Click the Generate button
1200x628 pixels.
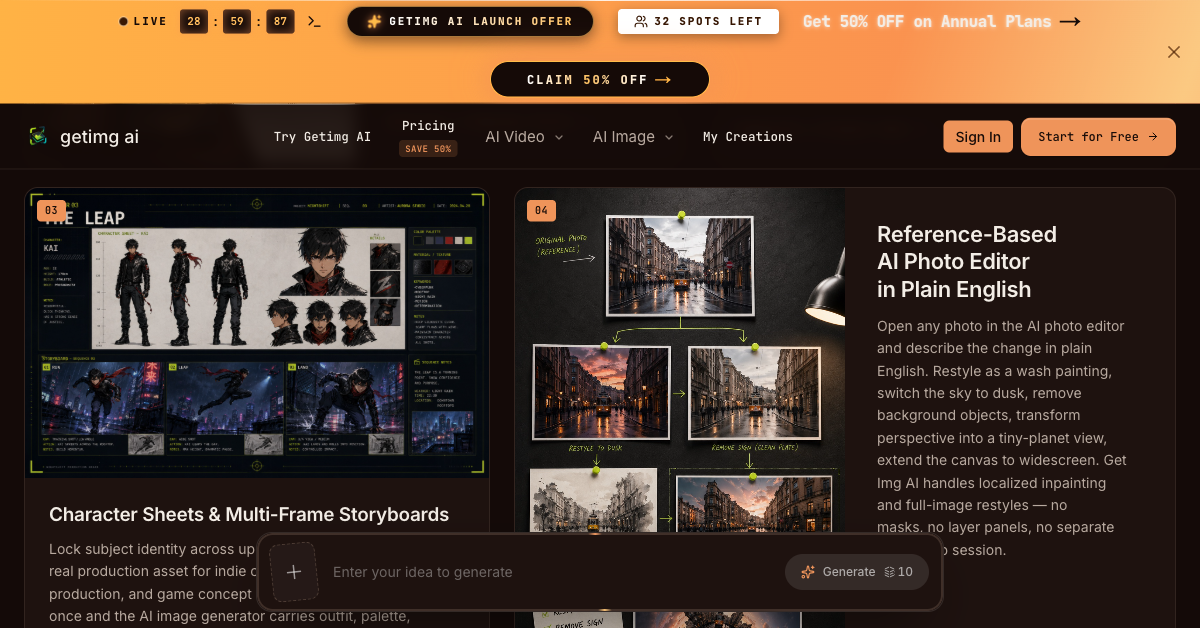point(857,572)
